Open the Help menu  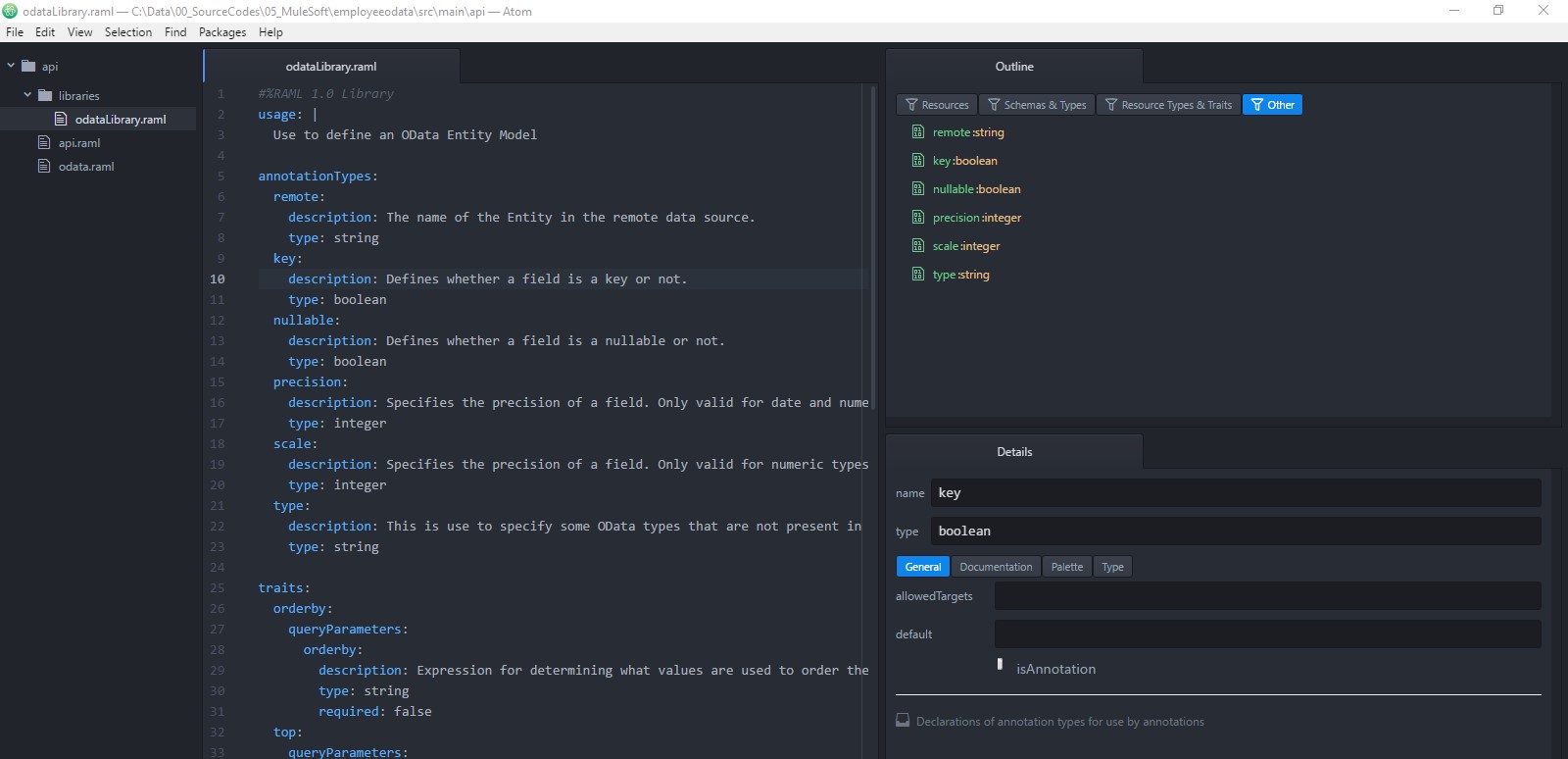point(270,32)
